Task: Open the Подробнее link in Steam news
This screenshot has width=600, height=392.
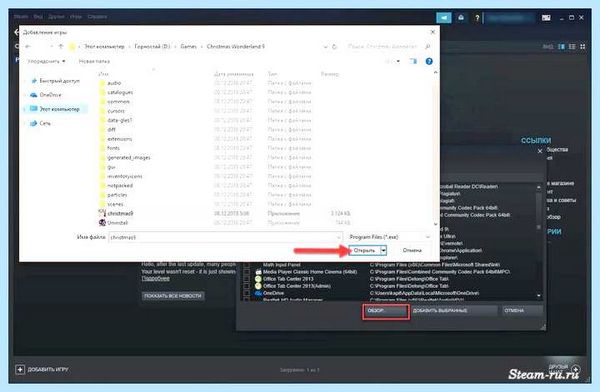Action: pos(155,278)
